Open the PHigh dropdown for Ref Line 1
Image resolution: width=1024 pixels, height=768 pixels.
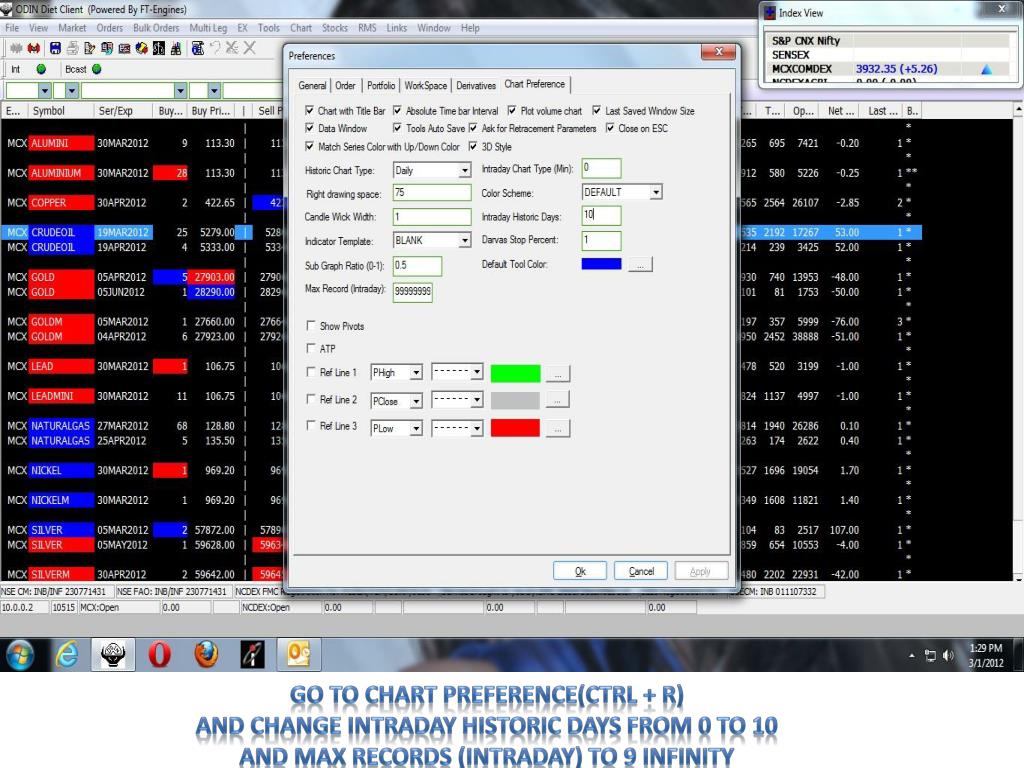click(415, 373)
